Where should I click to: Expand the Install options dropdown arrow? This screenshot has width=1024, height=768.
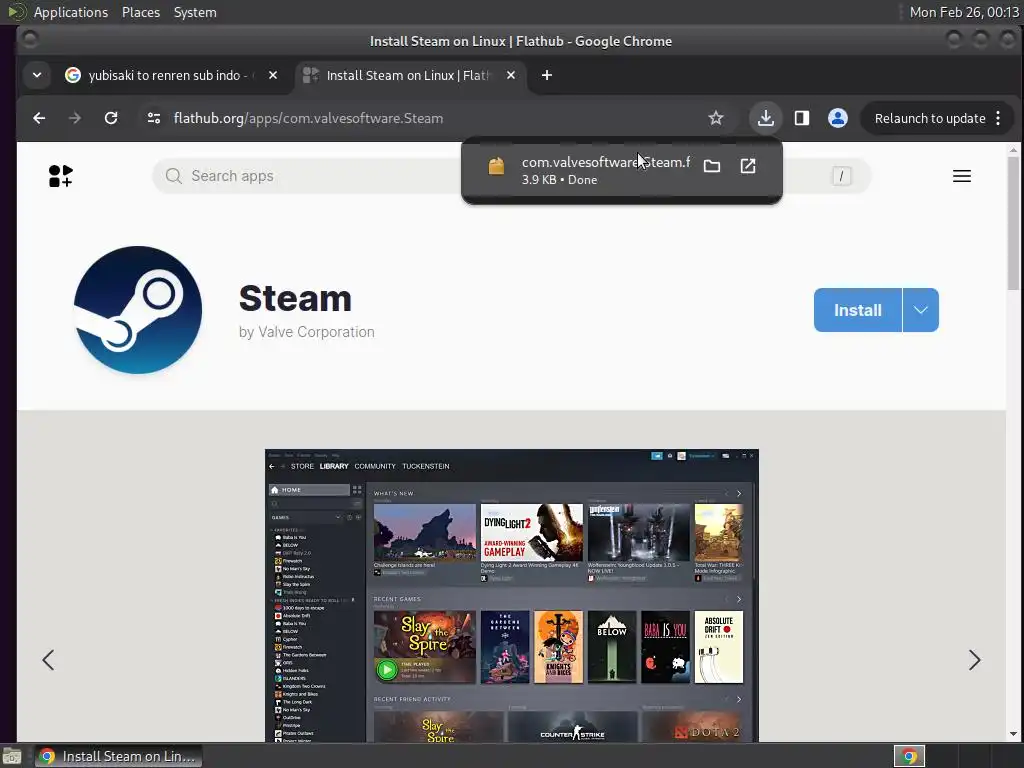tap(921, 310)
